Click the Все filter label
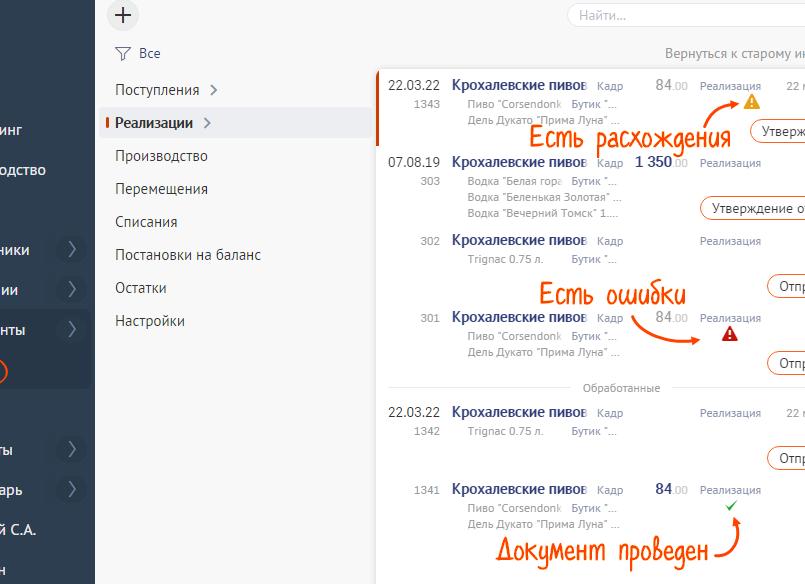The height and width of the screenshot is (584, 805). 149,53
